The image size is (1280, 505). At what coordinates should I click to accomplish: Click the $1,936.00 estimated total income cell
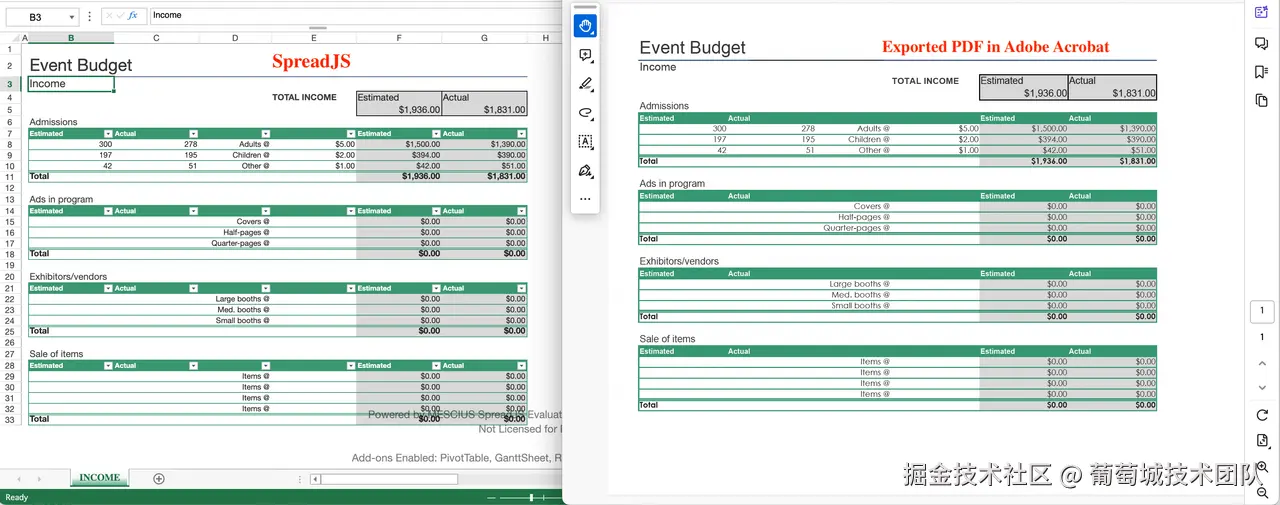pos(399,110)
